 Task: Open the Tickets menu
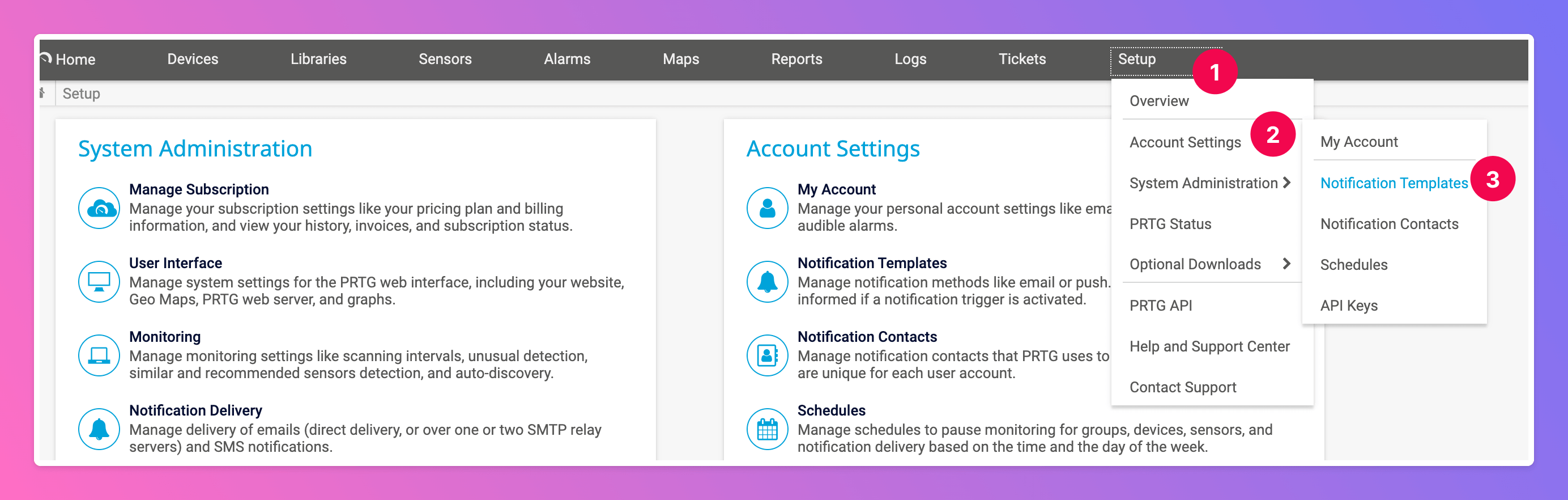pos(1022,59)
